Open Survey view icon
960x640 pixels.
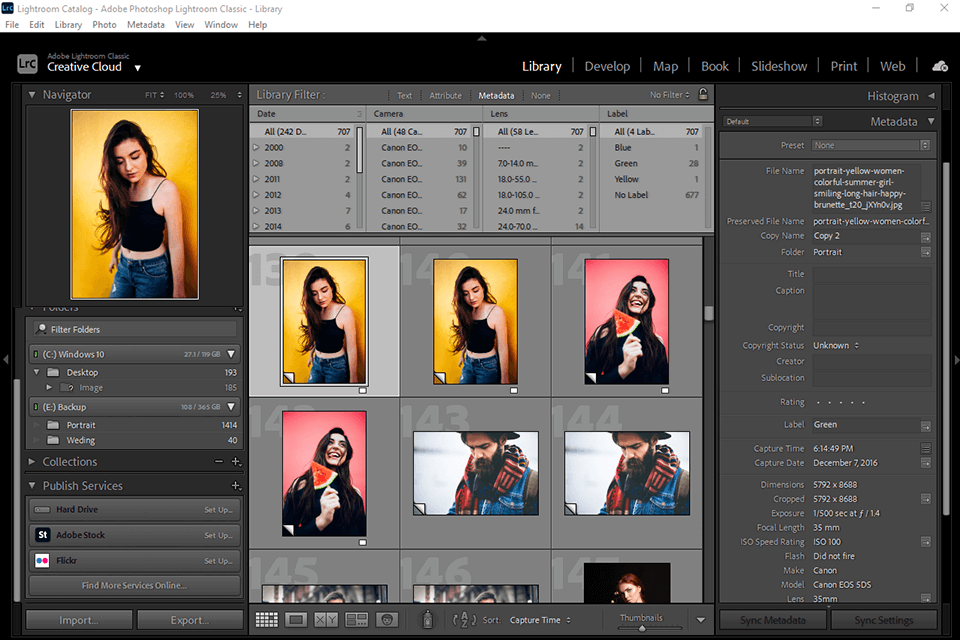(356, 620)
